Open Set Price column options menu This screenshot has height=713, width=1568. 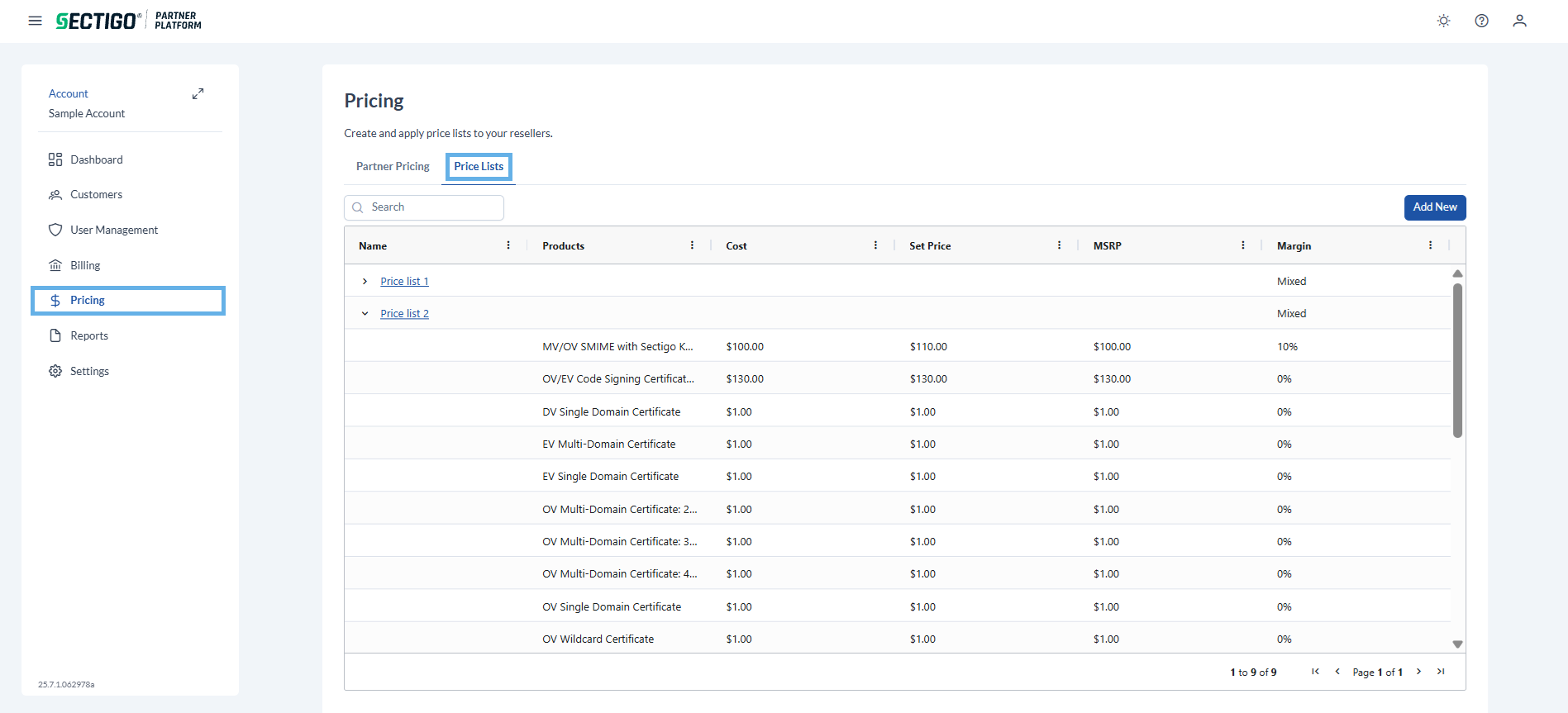(1059, 245)
